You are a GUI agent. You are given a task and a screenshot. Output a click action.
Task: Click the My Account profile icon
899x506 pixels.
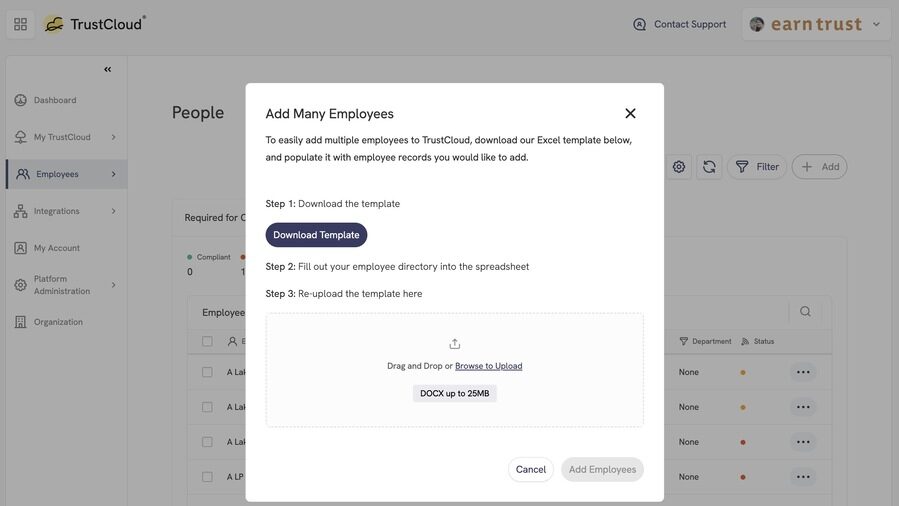pyautogui.click(x=21, y=248)
